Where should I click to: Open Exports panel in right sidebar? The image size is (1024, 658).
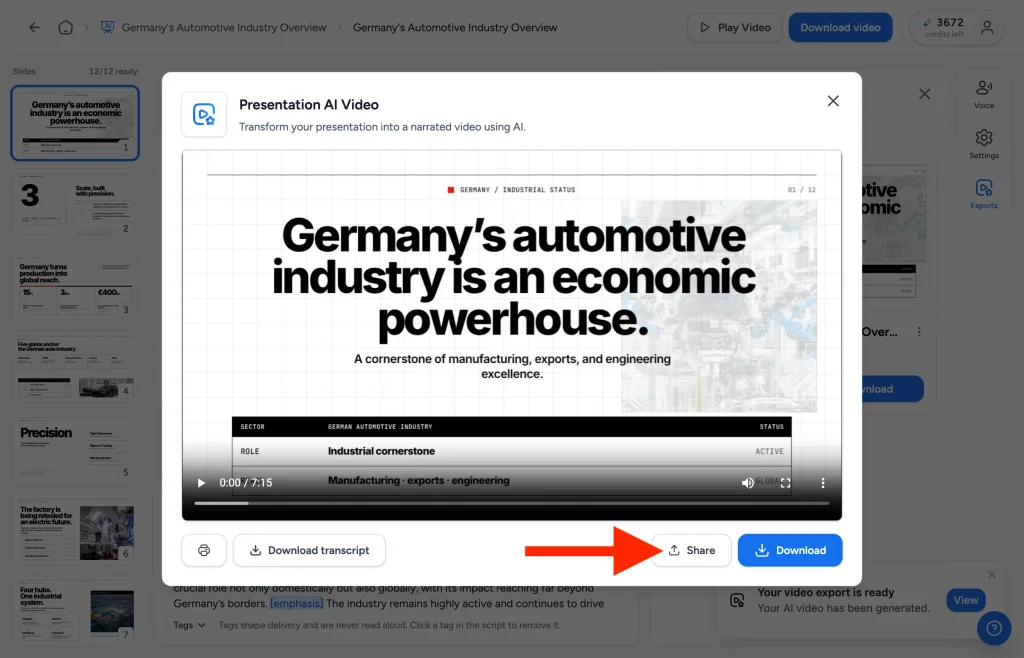click(984, 194)
